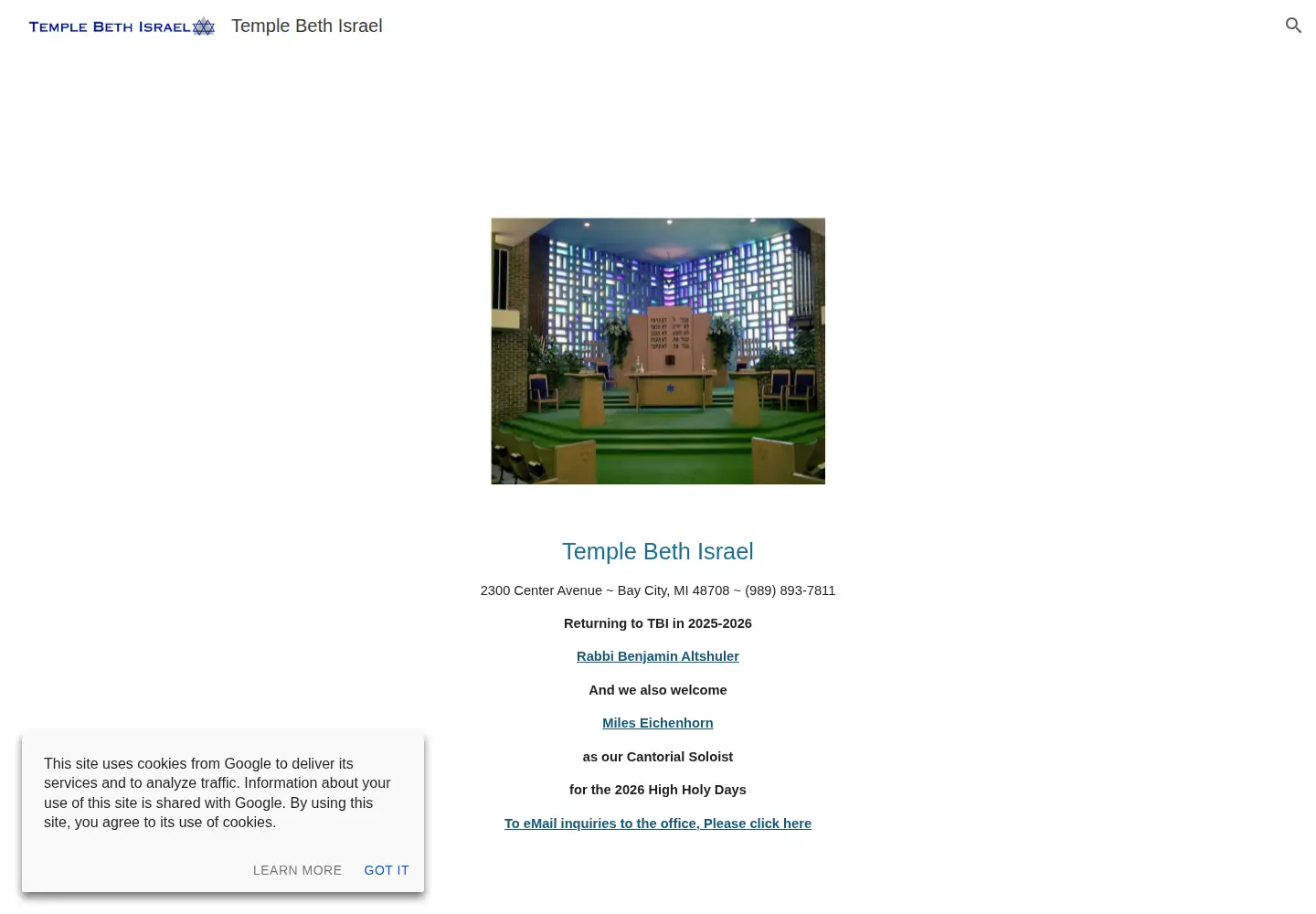1316x914 pixels.
Task: Click the eMail inquiries to the office link
Action: click(658, 824)
